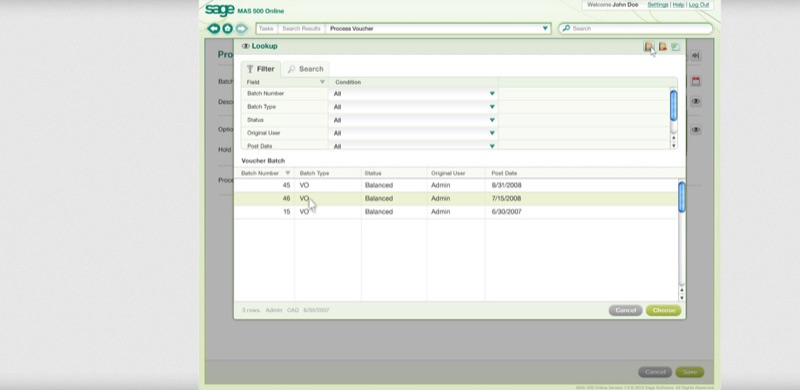The image size is (800, 390).
Task: Click the Voucher Batch table scroll-down arrow
Action: click(x=682, y=298)
